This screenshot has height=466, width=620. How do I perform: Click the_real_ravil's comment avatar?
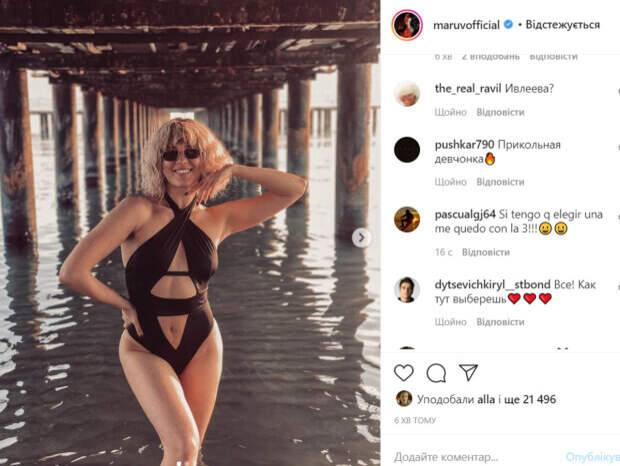407,93
